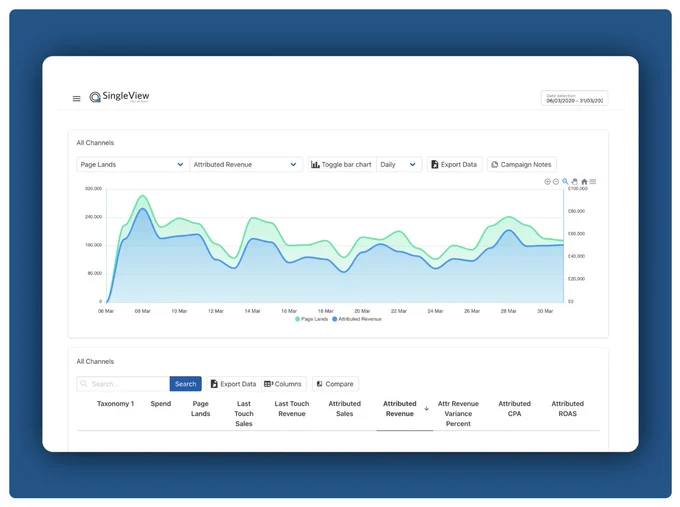This screenshot has height=507, width=680.
Task: Open the date selection range picker
Action: 574,98
